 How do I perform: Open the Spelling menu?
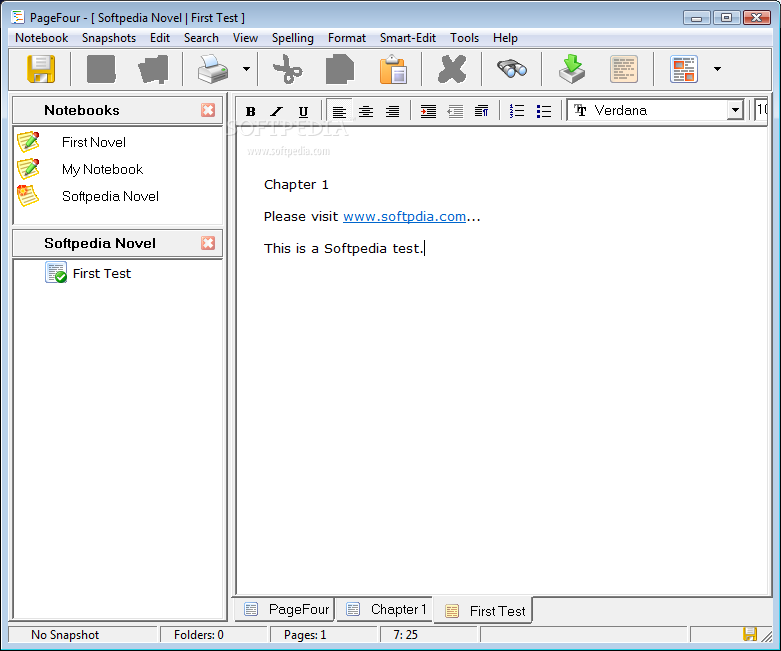coord(292,38)
